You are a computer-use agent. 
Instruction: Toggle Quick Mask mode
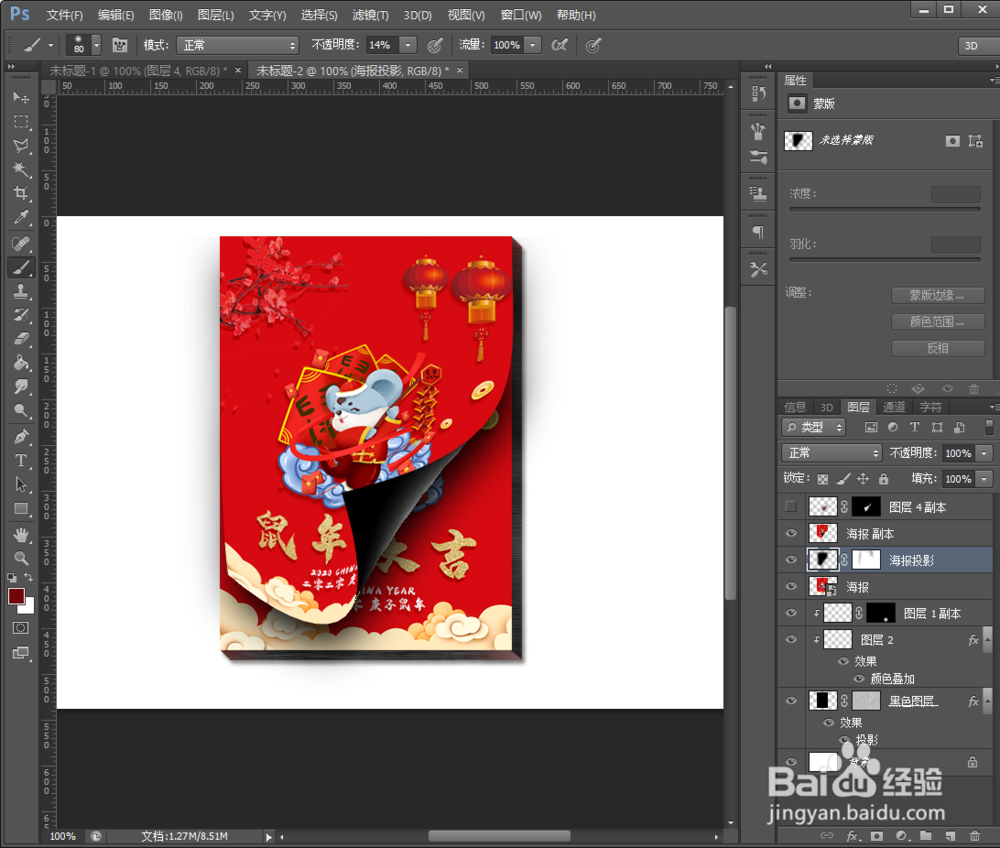pyautogui.click(x=21, y=629)
